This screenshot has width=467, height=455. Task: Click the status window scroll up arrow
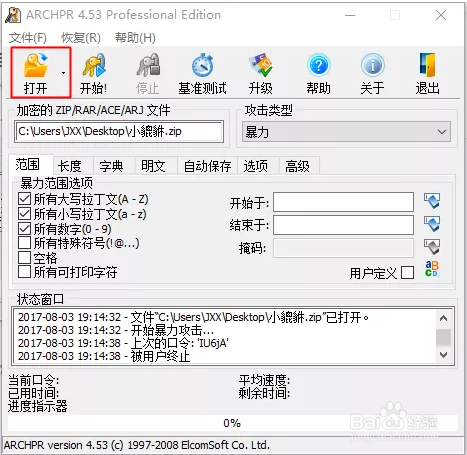tap(443, 318)
